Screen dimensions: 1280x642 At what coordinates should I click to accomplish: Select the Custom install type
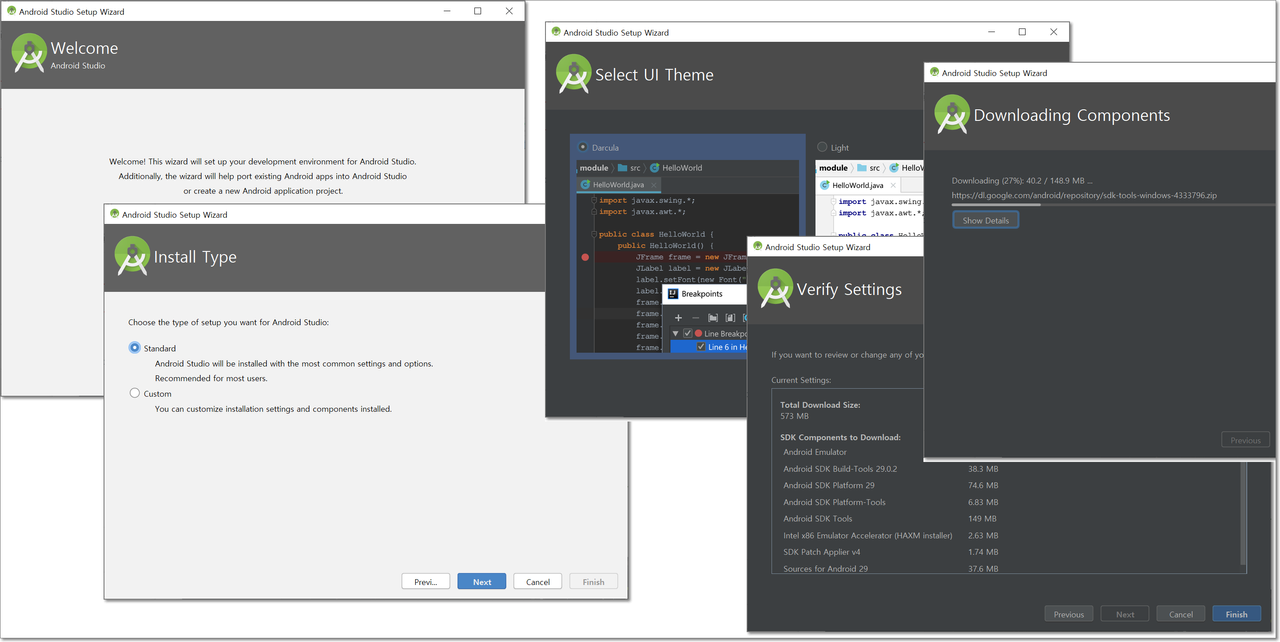coord(135,393)
